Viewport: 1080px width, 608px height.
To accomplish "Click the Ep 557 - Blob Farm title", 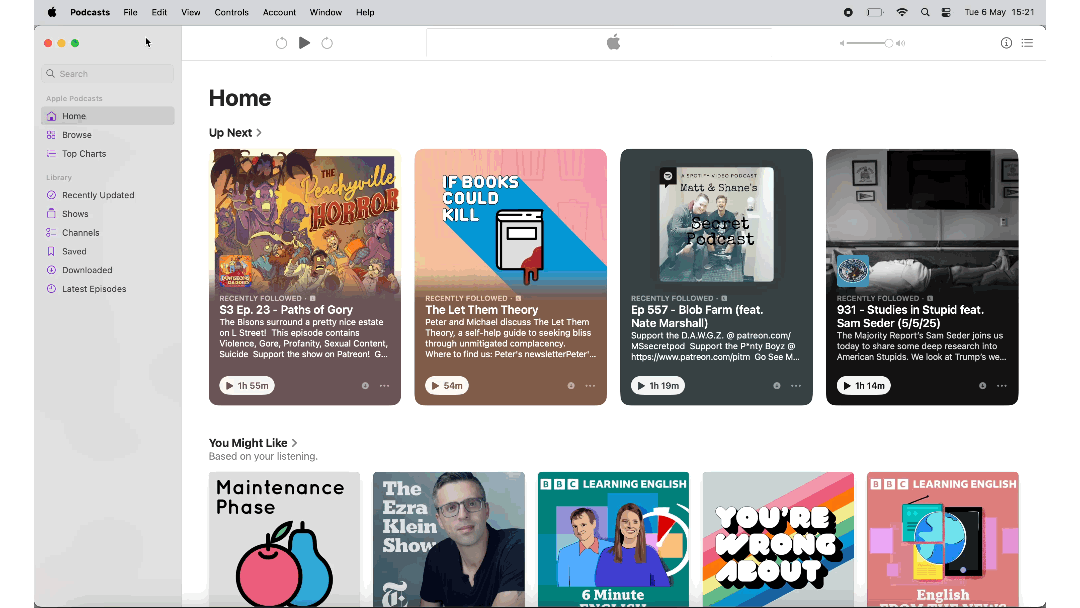I will [x=697, y=317].
